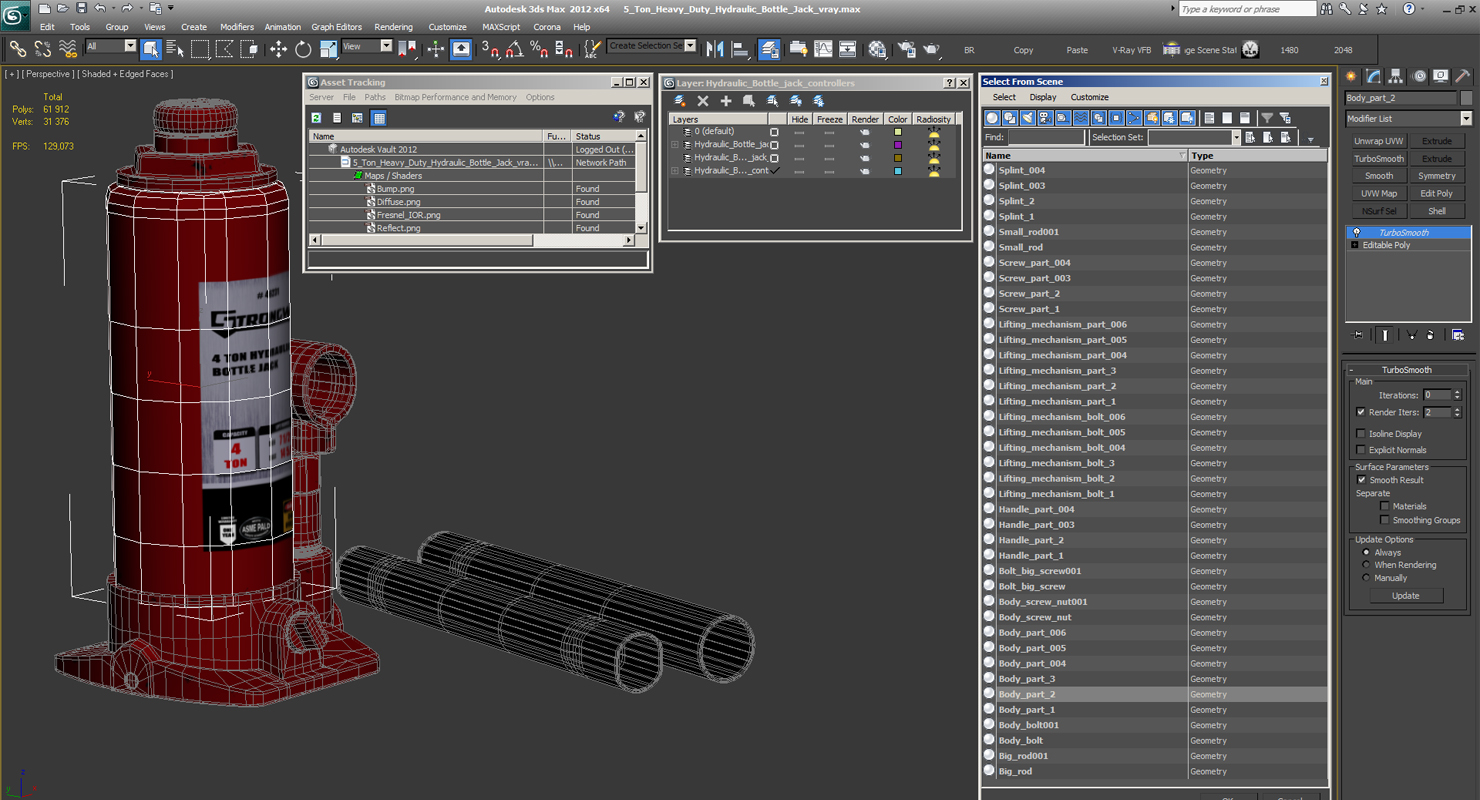The height and width of the screenshot is (800, 1480).
Task: Click the Edit Poly modifier button
Action: [1437, 194]
